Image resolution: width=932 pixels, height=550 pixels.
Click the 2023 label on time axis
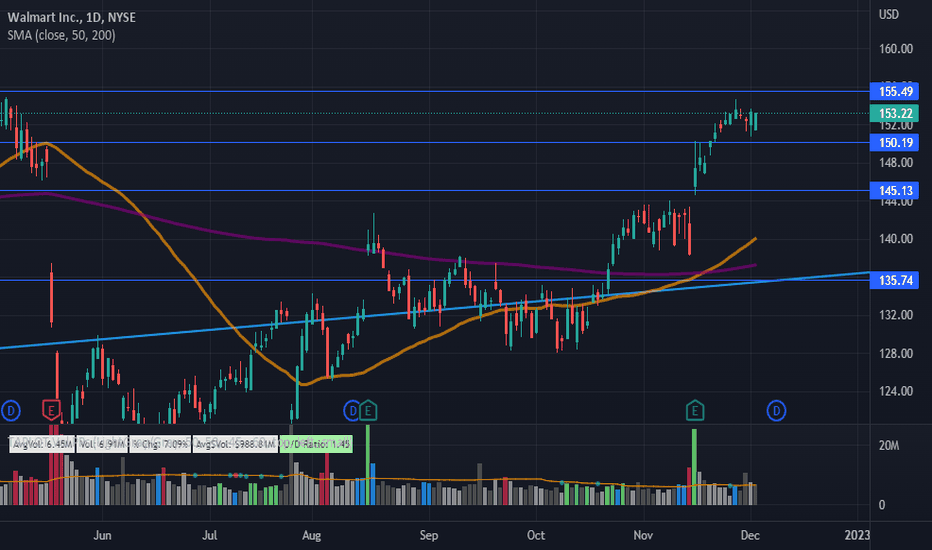(x=857, y=536)
